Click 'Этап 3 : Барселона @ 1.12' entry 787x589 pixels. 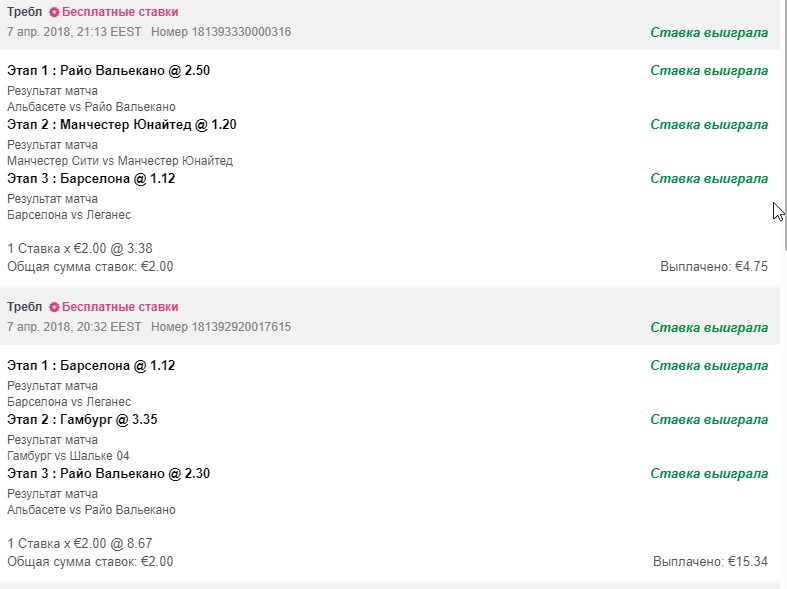tap(91, 179)
